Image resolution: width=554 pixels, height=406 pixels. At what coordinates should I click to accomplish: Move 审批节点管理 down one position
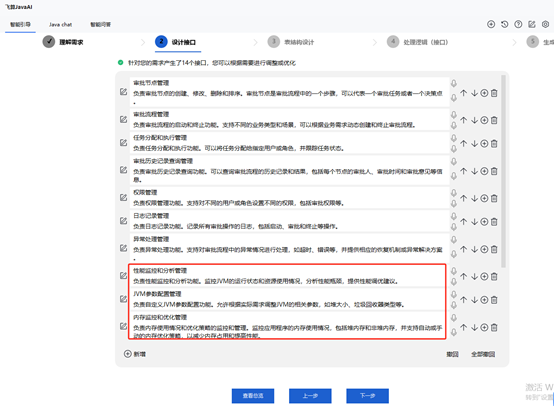[x=474, y=93]
